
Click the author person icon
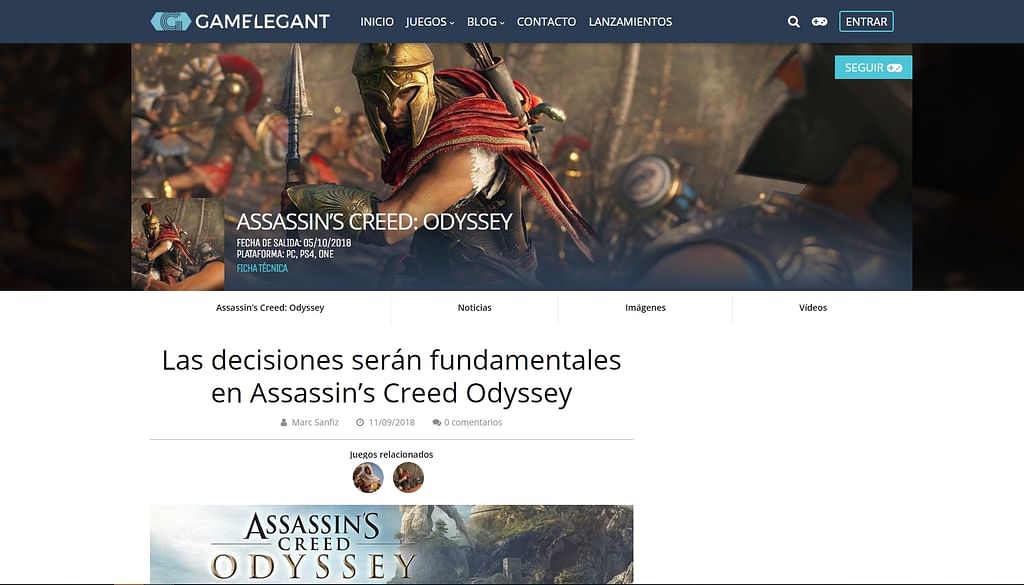(x=283, y=422)
